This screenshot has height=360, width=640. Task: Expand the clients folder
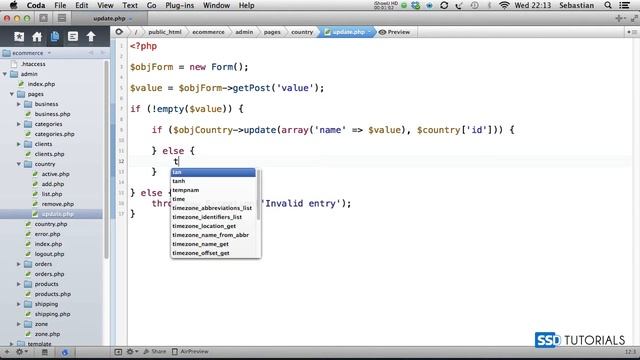click(19, 144)
